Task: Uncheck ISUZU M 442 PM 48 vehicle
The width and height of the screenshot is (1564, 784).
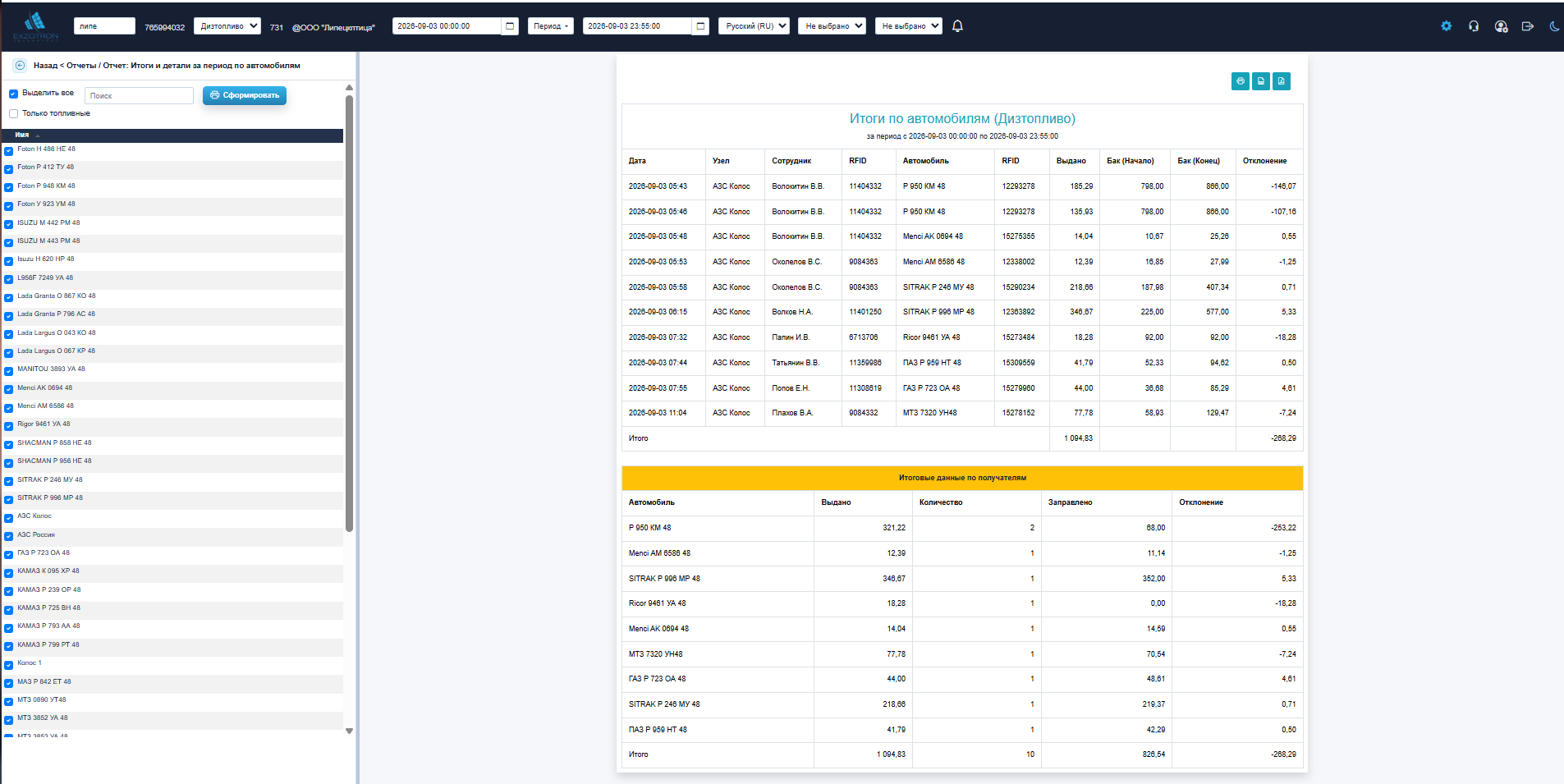Action: pos(9,224)
